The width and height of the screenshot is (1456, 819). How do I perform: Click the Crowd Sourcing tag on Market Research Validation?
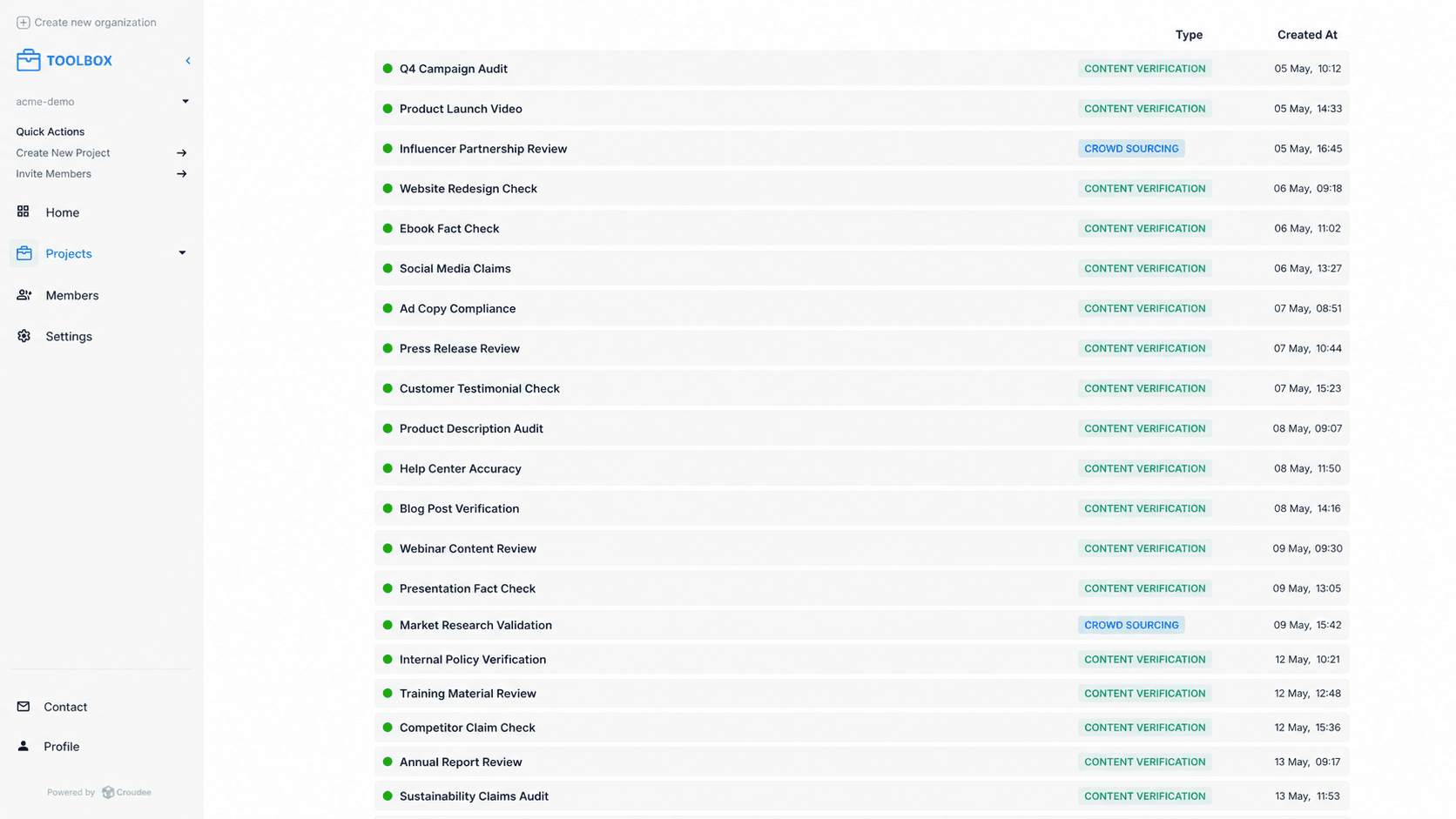1131,626
